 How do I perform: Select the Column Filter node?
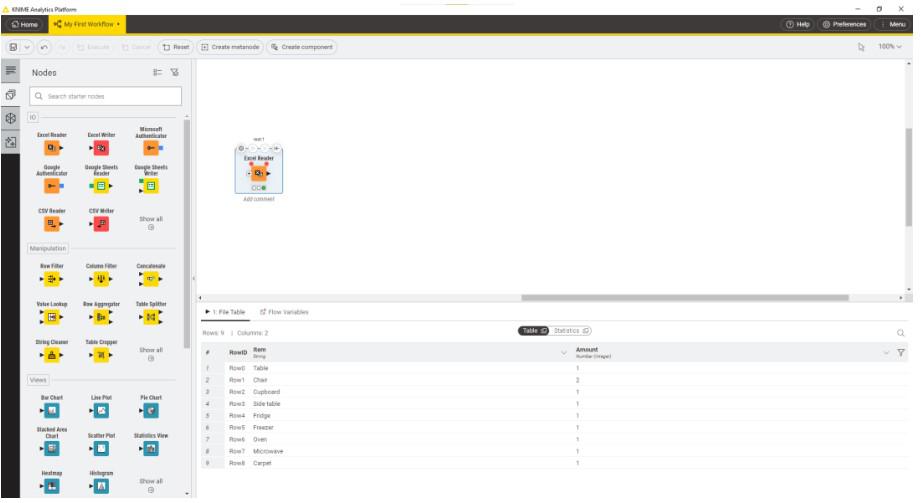[x=101, y=279]
